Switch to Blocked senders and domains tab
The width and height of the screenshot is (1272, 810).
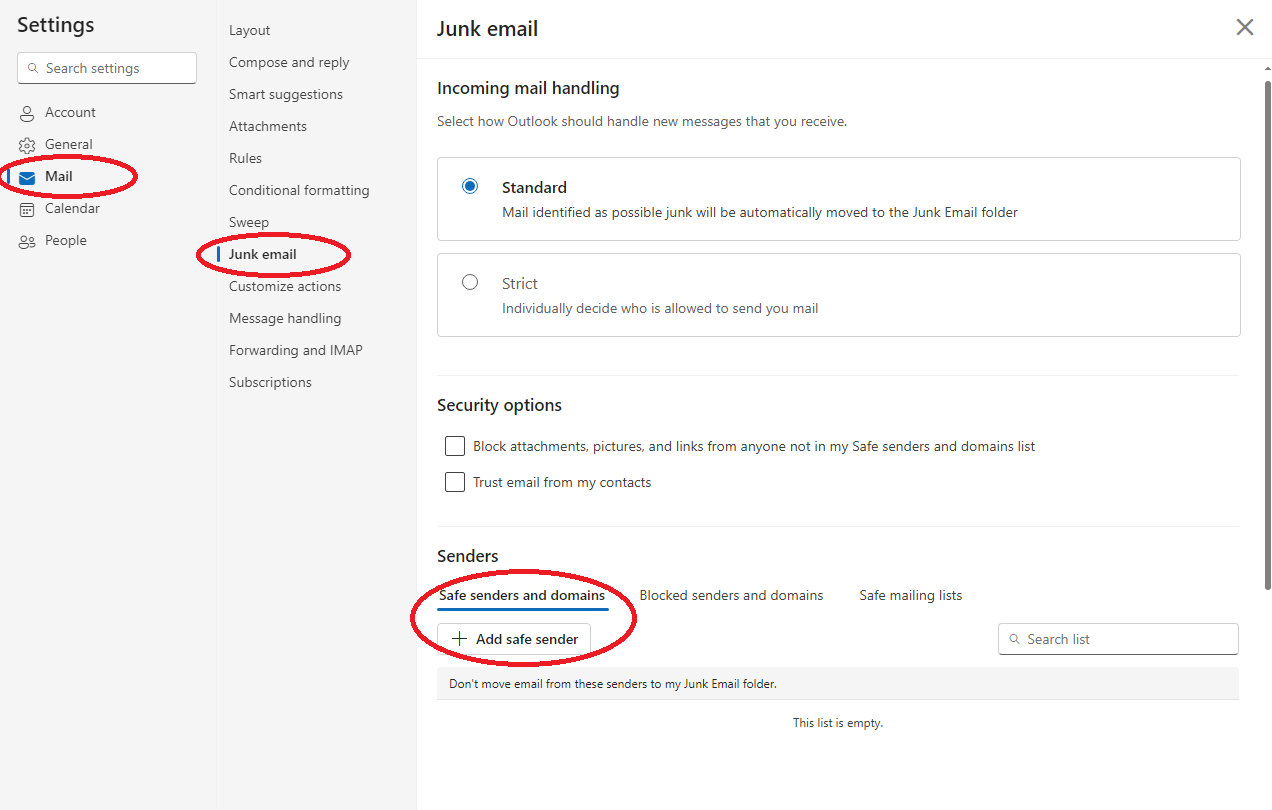[x=731, y=595]
